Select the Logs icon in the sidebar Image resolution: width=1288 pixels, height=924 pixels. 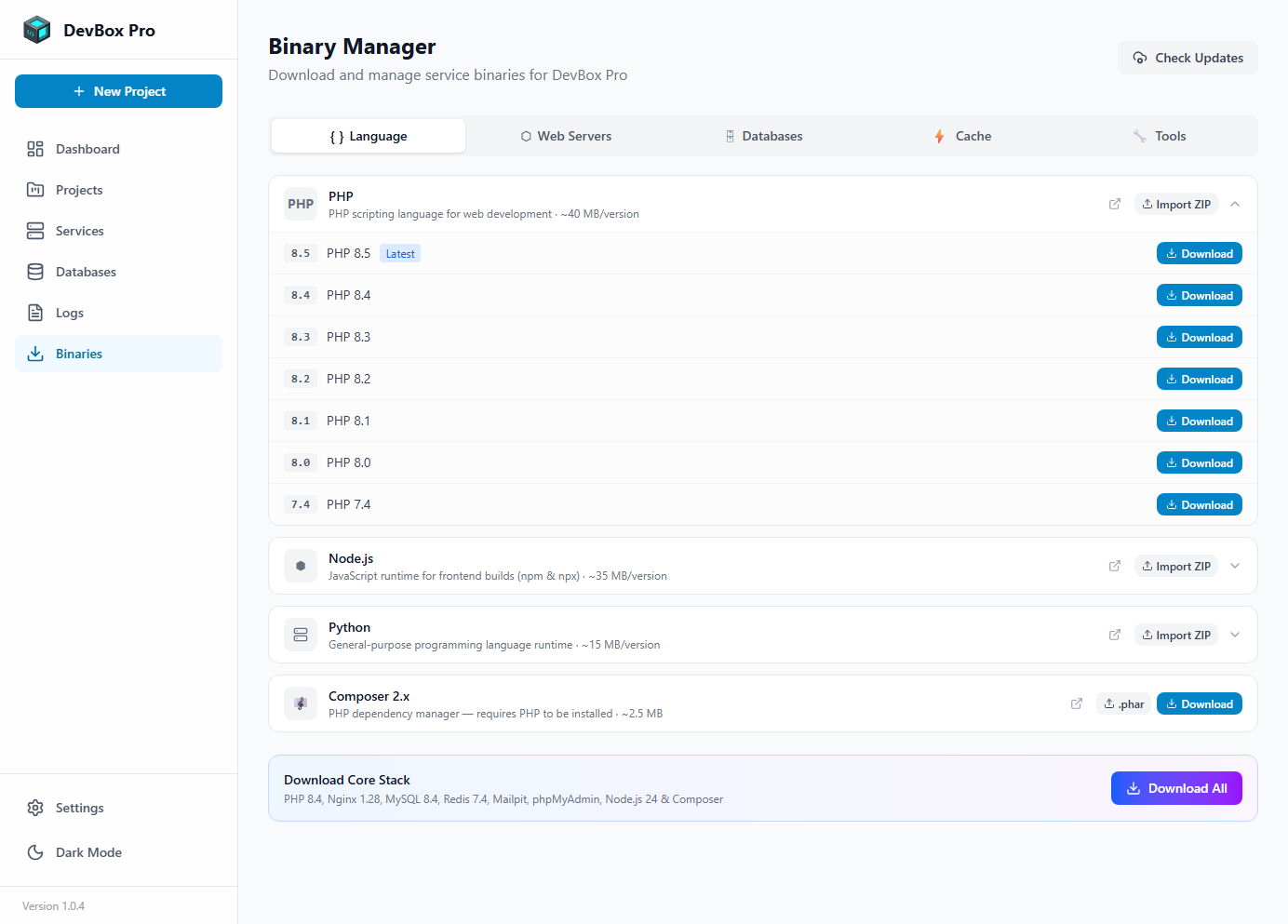click(x=35, y=313)
